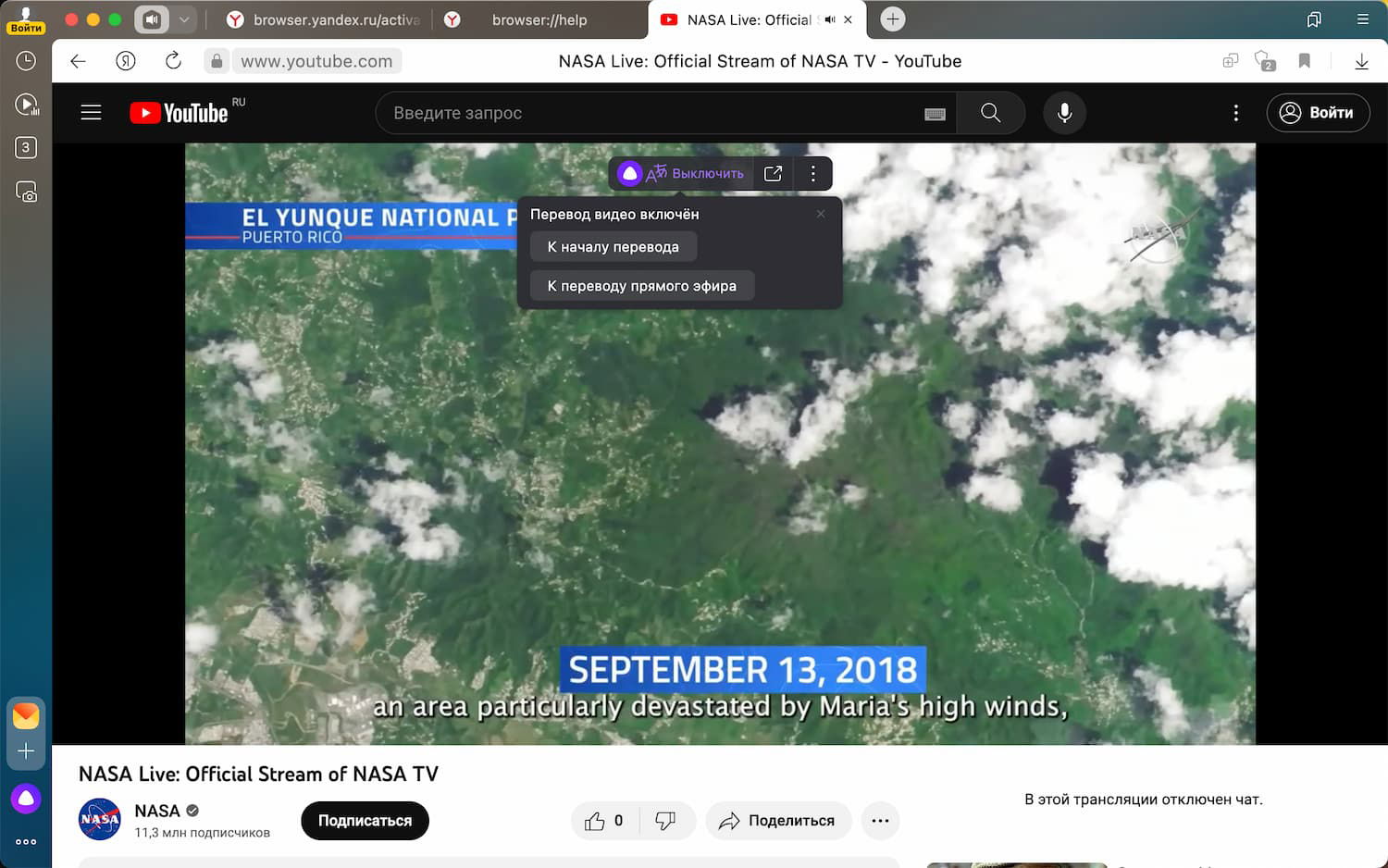1388x868 pixels.
Task: Open the NASA channel avatar
Action: [100, 820]
